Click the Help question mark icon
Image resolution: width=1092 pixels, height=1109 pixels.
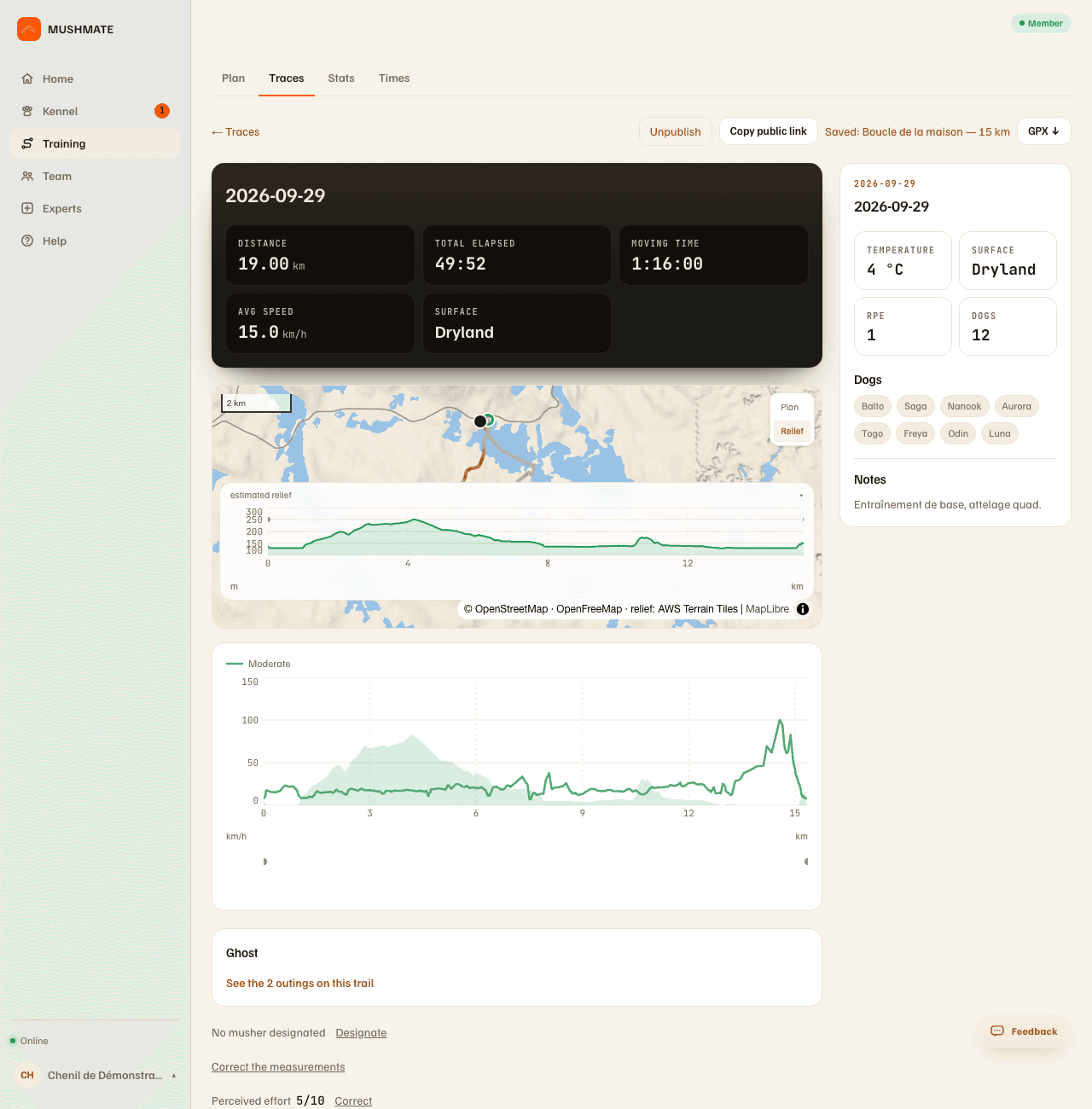(x=27, y=241)
